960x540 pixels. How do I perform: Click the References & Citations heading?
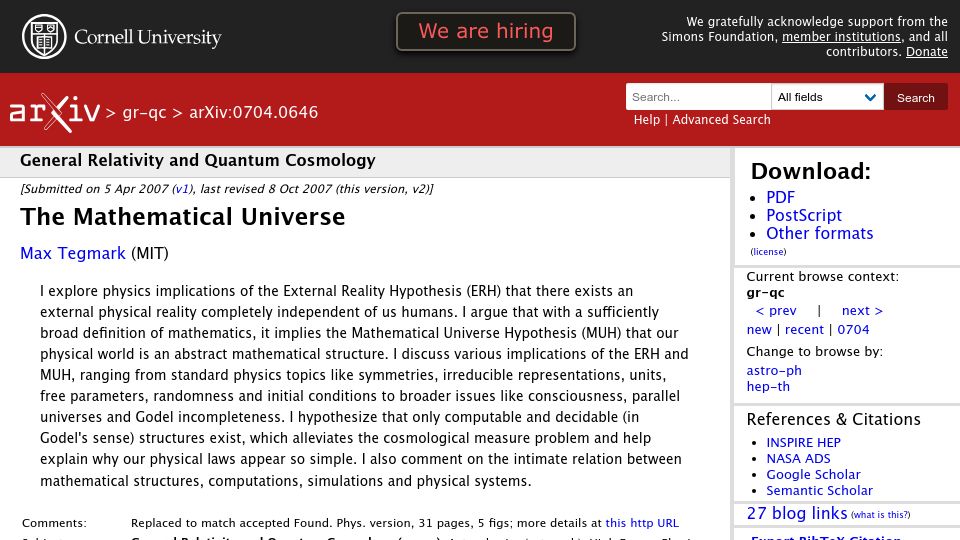(x=833, y=419)
